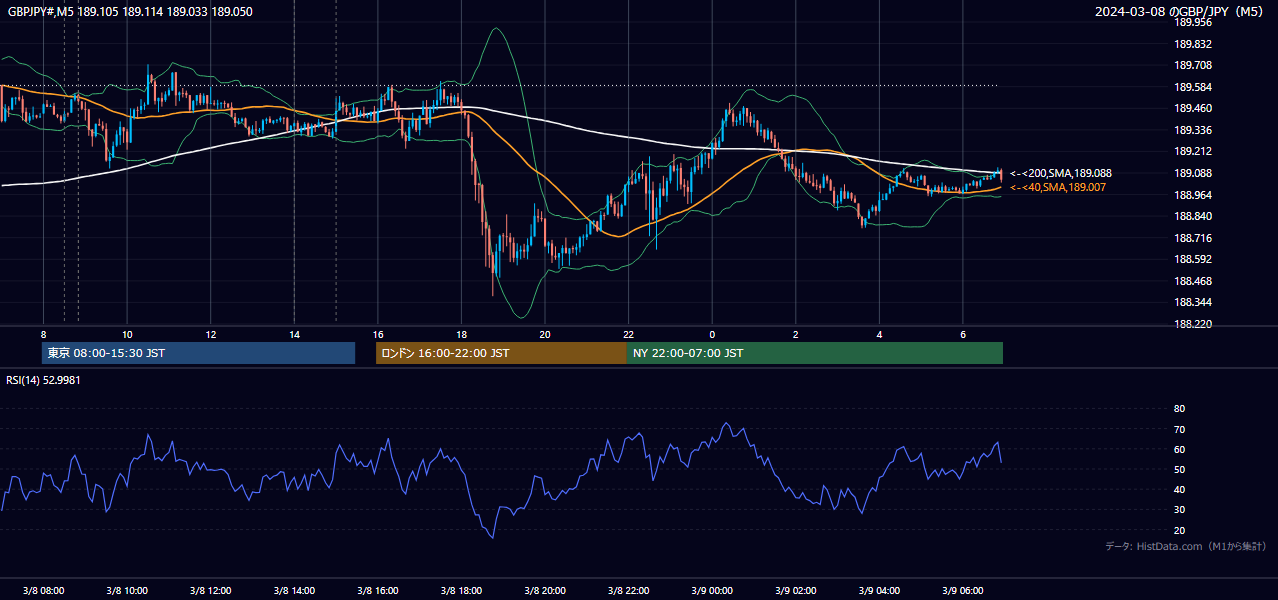Click the RSI axis level 20
Screen dimensions: 1278x600
point(1179,530)
